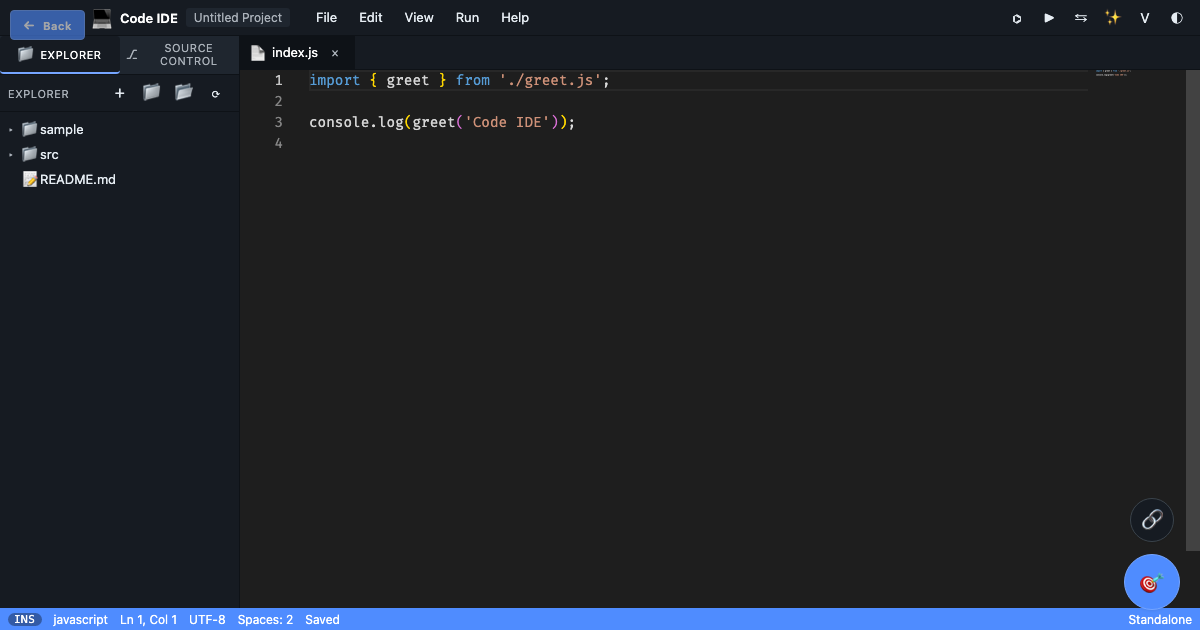Click the index.js tab file icon
1200x630 pixels.
258,53
